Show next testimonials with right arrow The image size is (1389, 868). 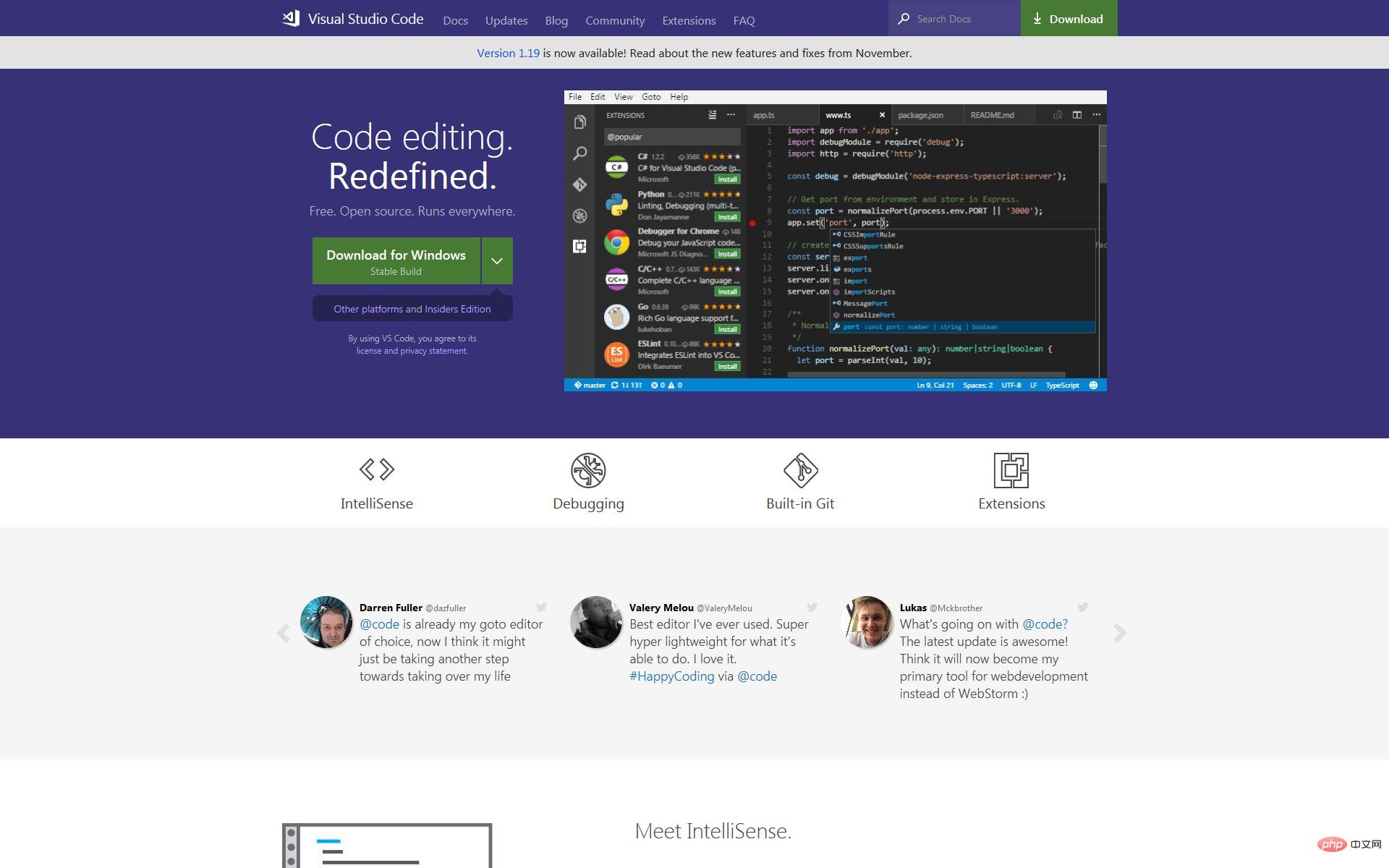click(x=1120, y=634)
